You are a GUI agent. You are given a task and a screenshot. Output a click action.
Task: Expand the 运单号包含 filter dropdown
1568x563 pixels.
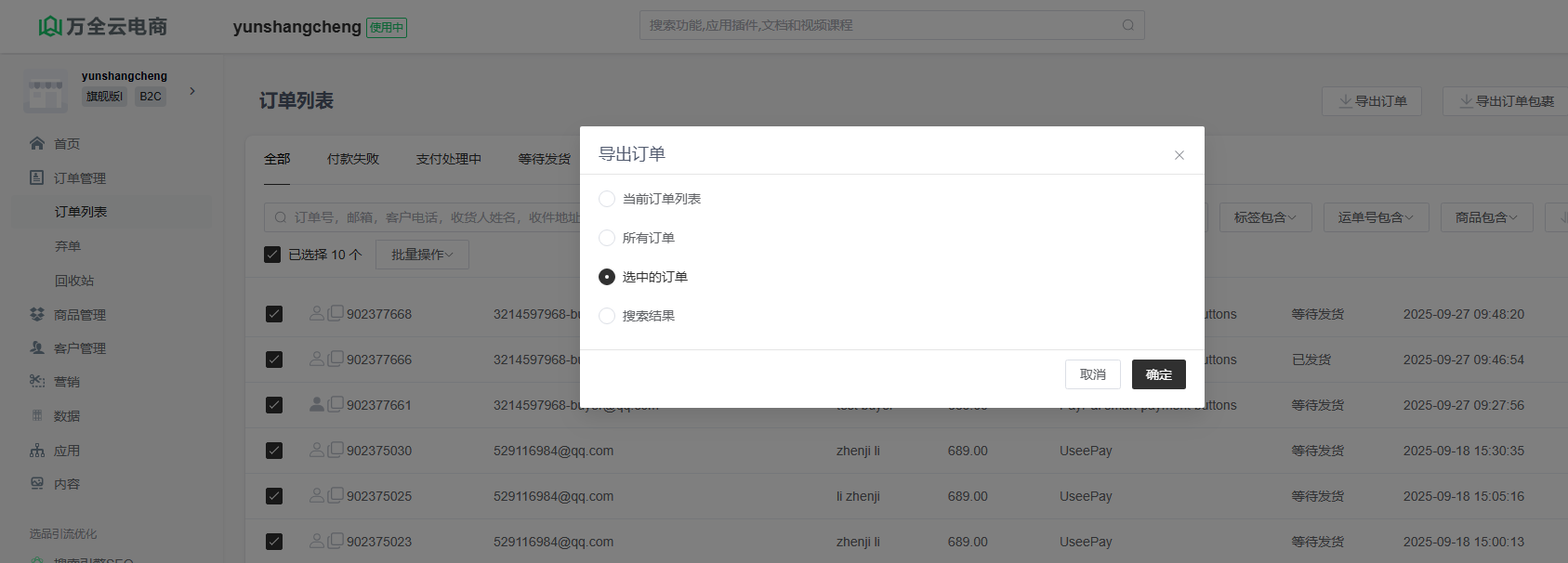[1375, 217]
